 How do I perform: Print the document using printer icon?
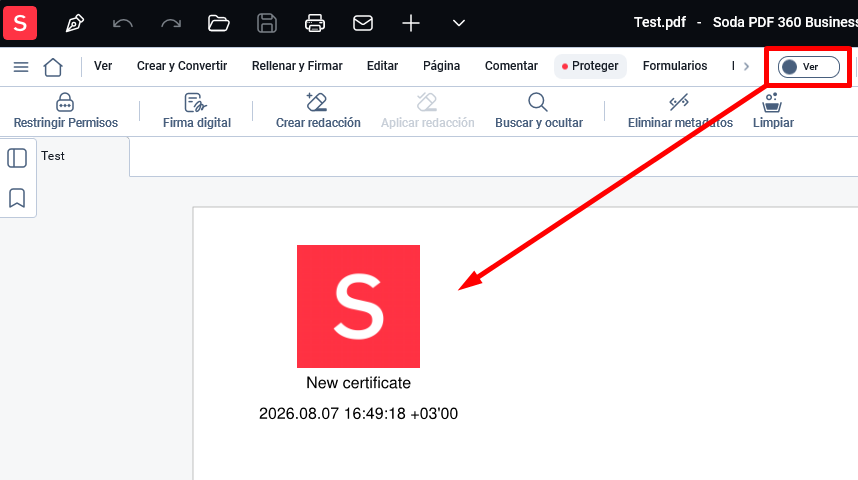tap(315, 23)
